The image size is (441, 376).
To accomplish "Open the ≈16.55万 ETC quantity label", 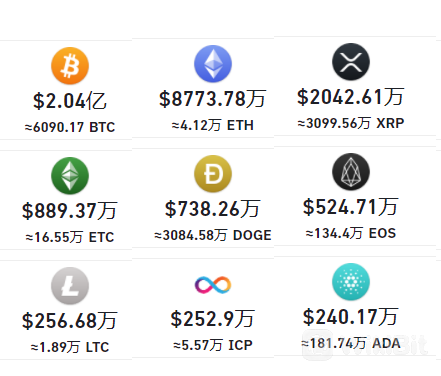I will pos(70,237).
